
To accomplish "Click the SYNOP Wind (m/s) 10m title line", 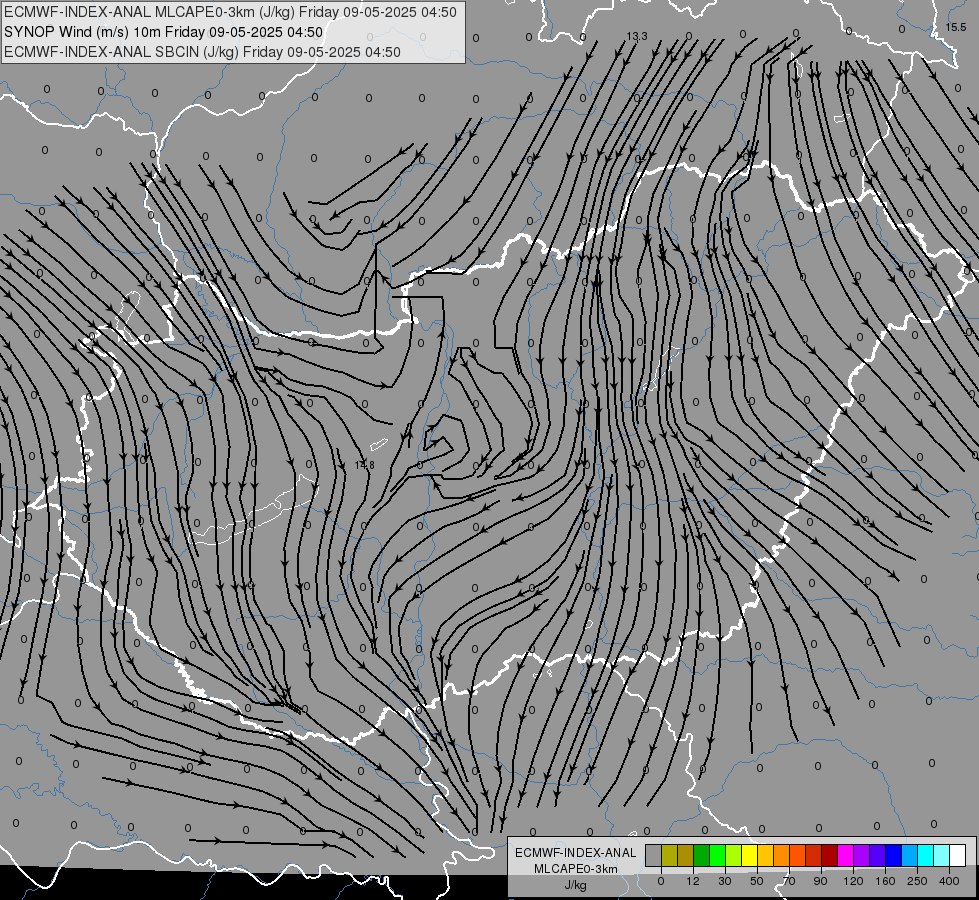I will [164, 32].
